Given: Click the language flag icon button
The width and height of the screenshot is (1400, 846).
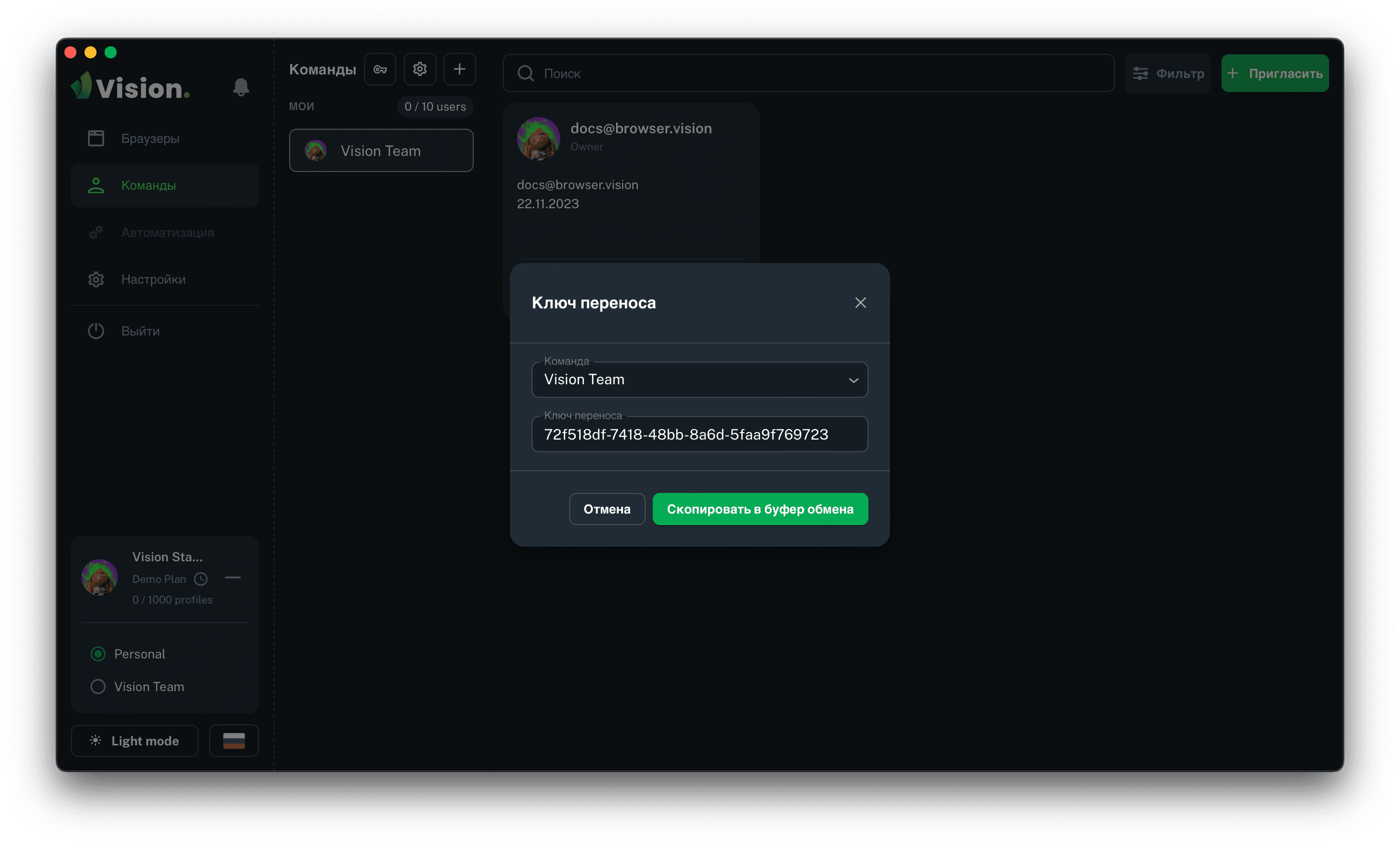Looking at the screenshot, I should (233, 740).
